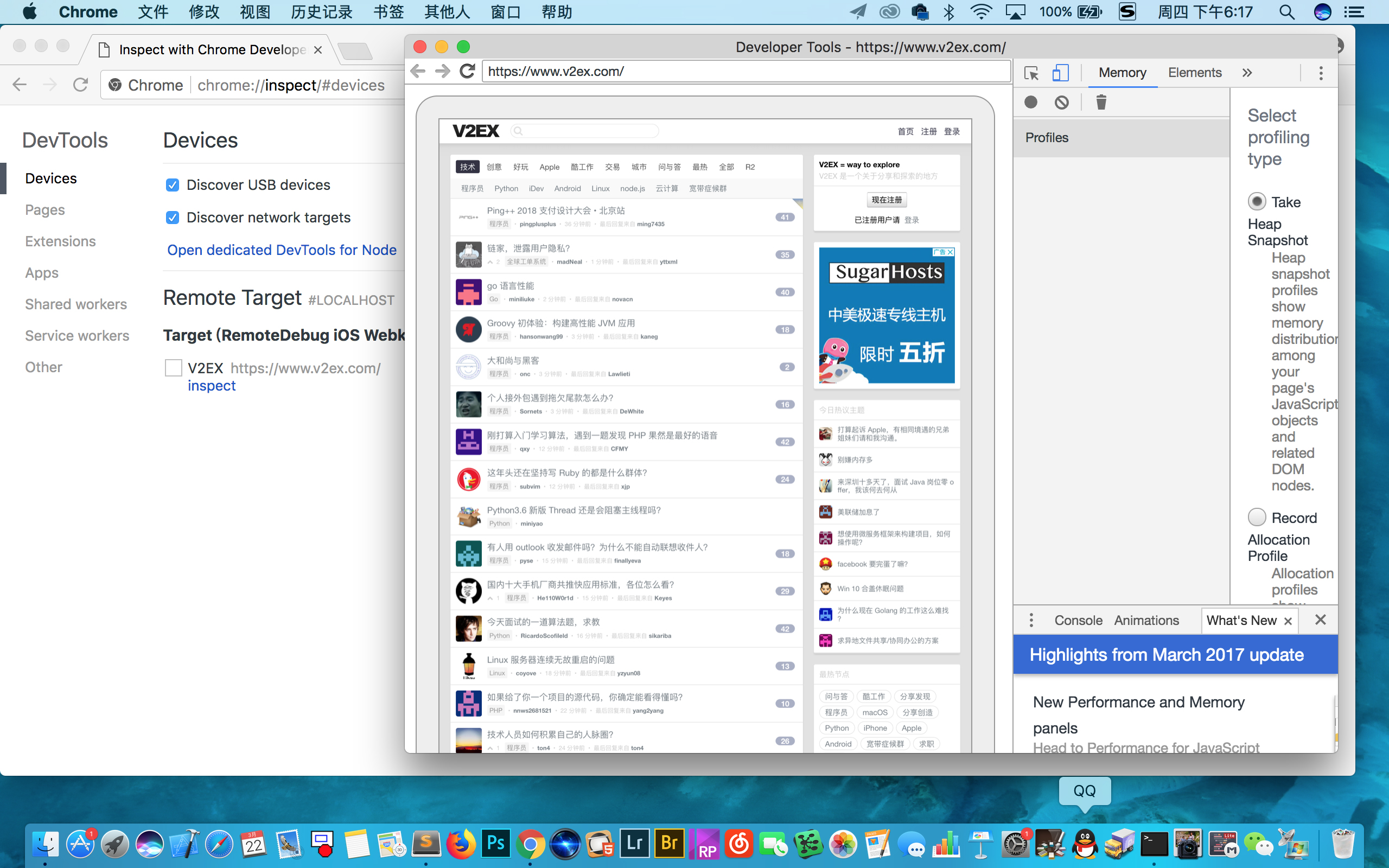This screenshot has width=1389, height=868.
Task: Open the 书签 menu
Action: pyautogui.click(x=388, y=12)
